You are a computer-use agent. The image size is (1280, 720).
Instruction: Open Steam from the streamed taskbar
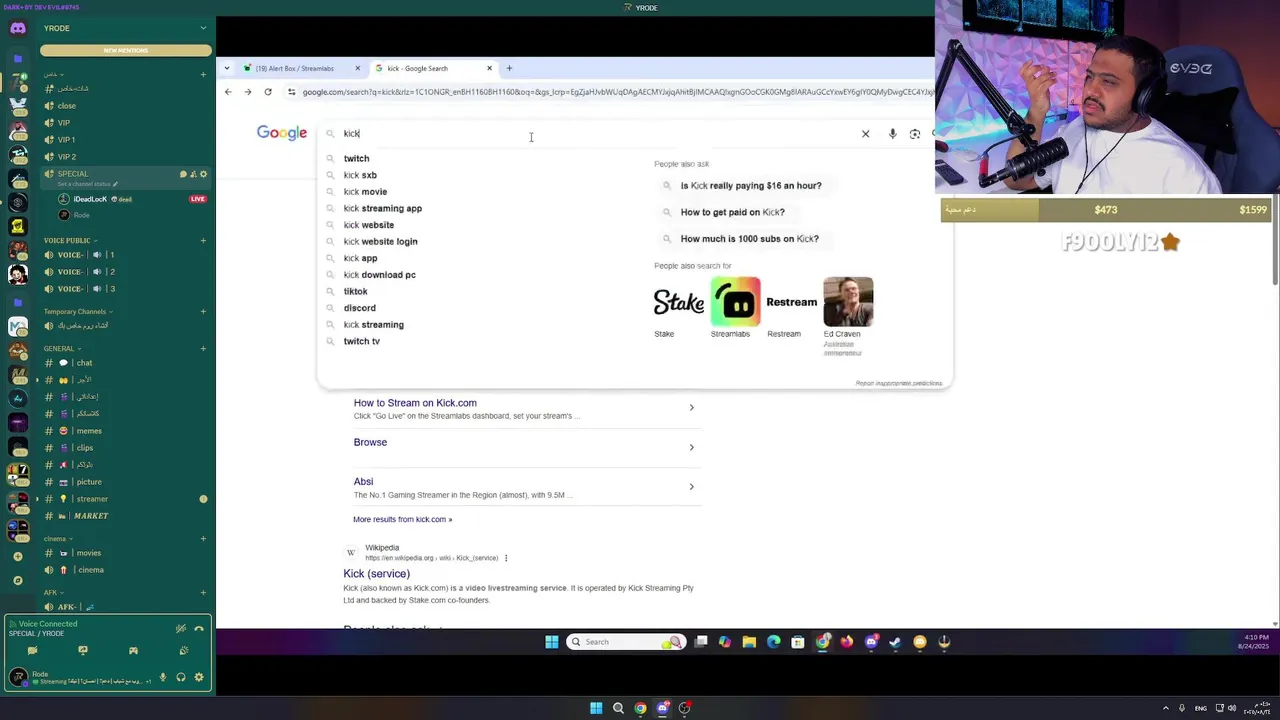point(895,642)
